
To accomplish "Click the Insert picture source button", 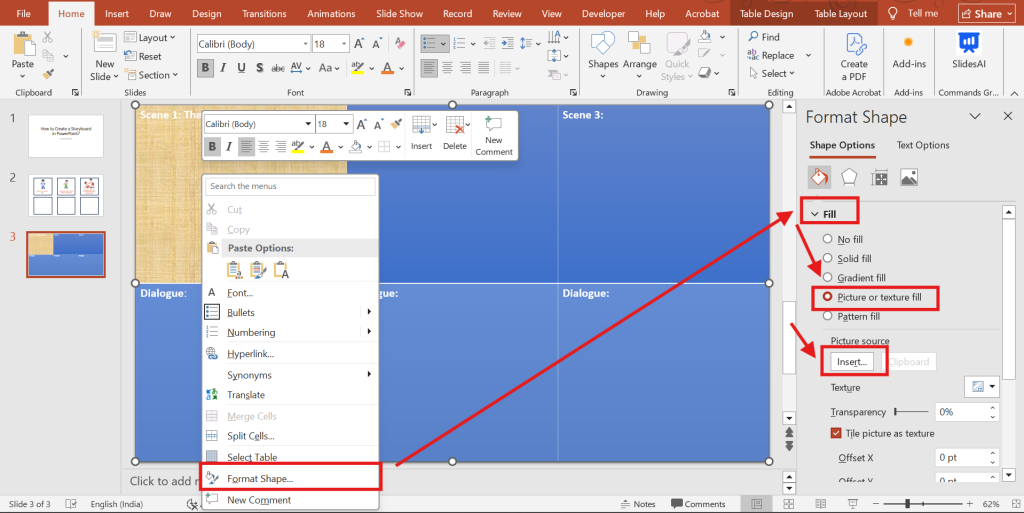I will coord(852,362).
